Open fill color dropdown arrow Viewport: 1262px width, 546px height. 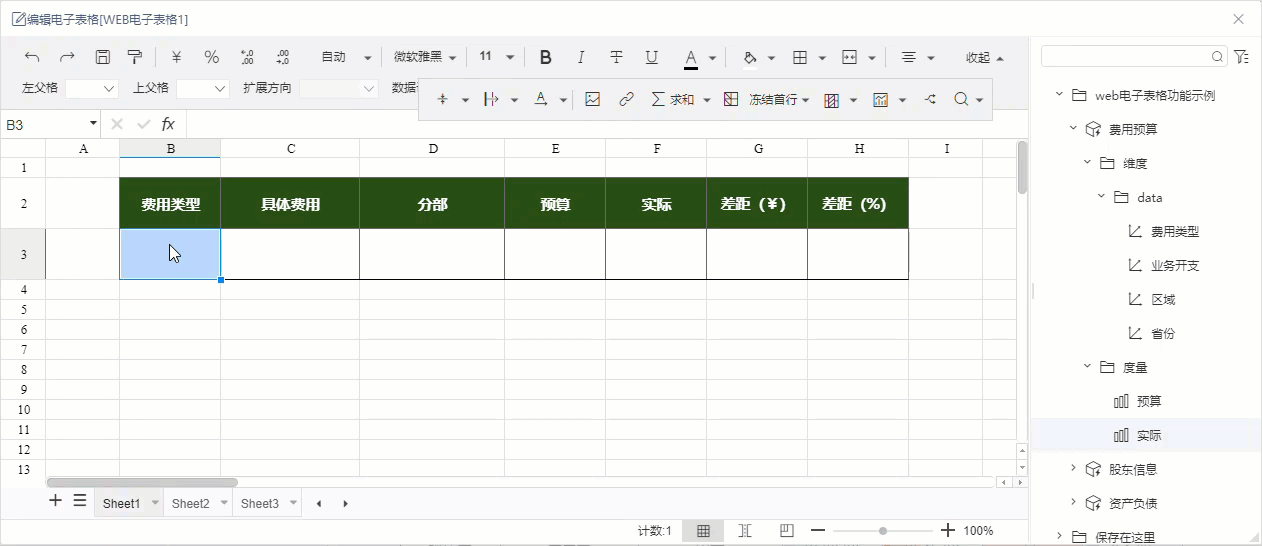771,58
